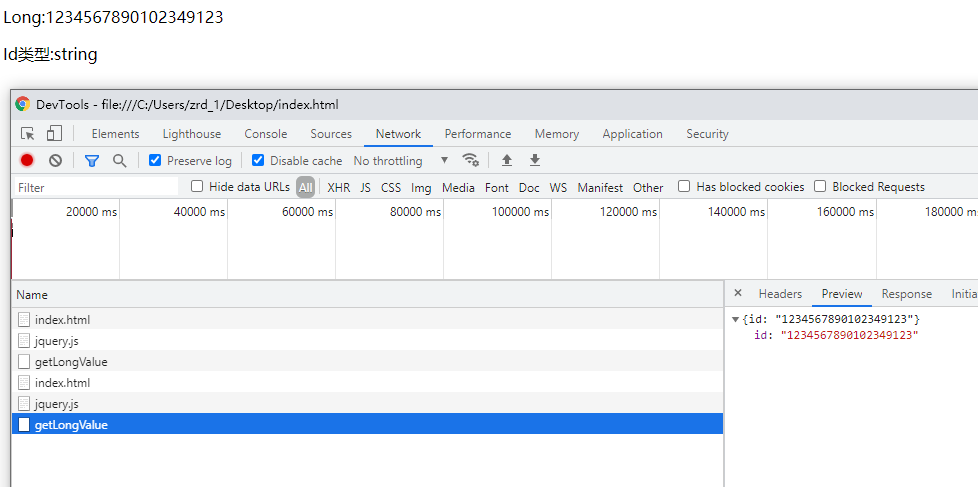Close the request details pane
Viewport: 978px width, 487px height.
738,293
